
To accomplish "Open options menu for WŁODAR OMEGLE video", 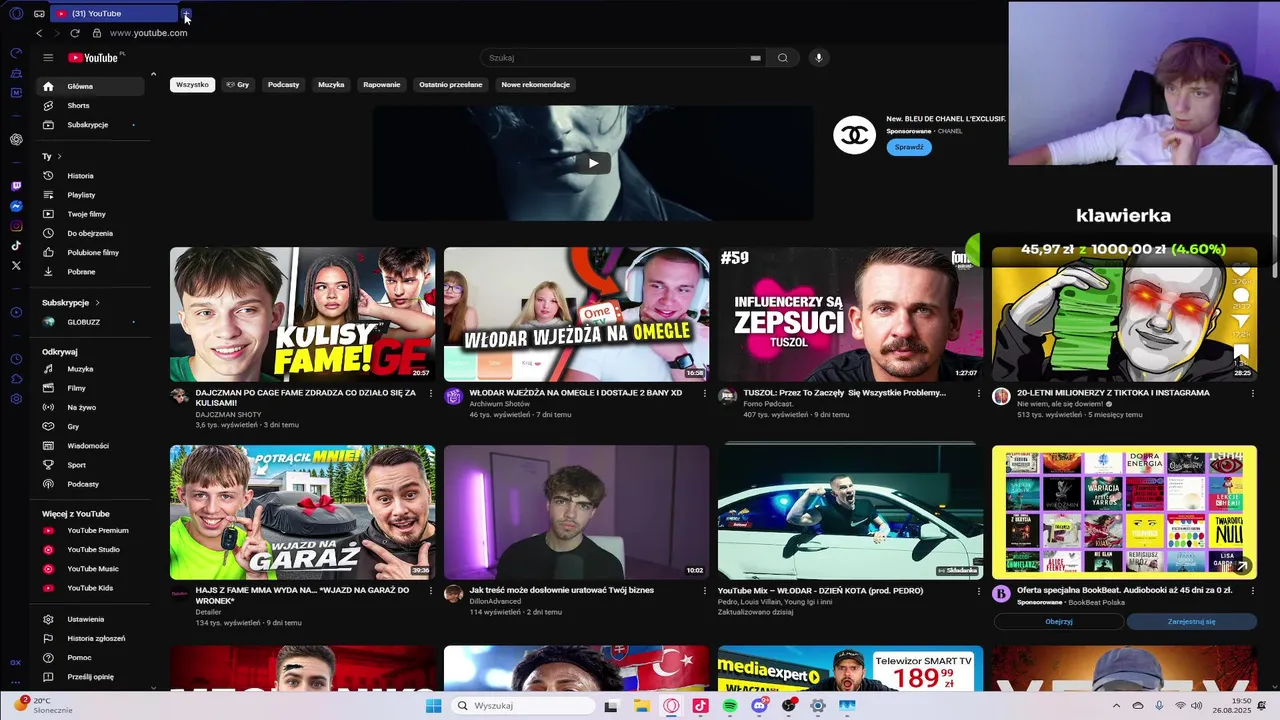I will tap(705, 394).
